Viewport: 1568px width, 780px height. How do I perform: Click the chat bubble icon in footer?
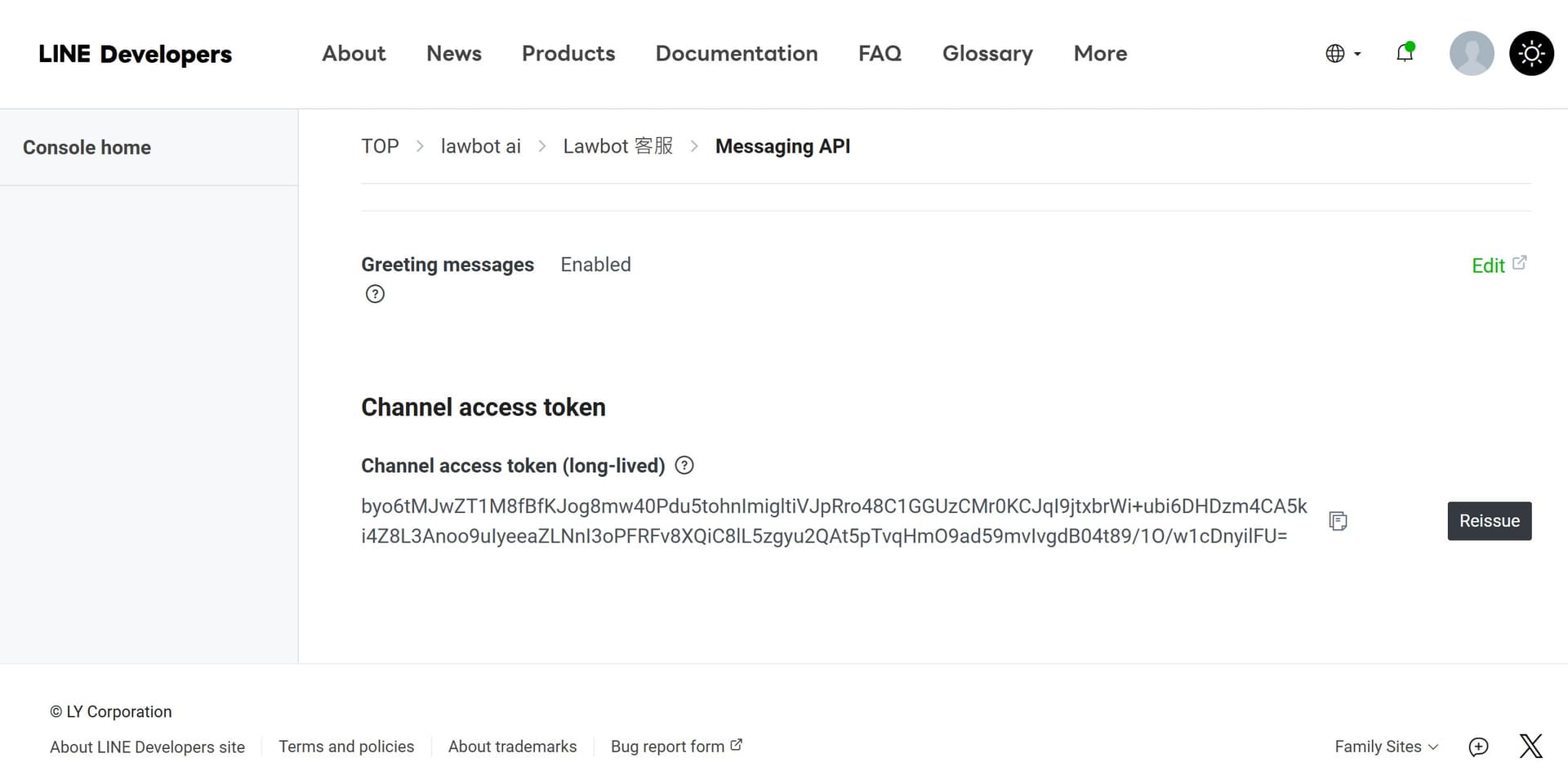(1478, 747)
